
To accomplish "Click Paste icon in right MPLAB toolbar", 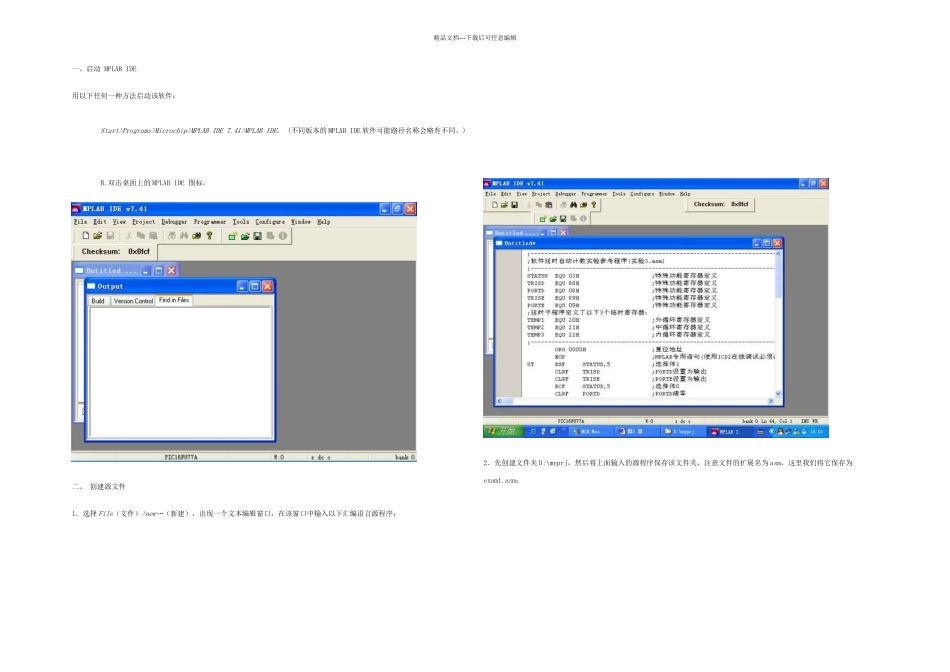I will (x=548, y=205).
